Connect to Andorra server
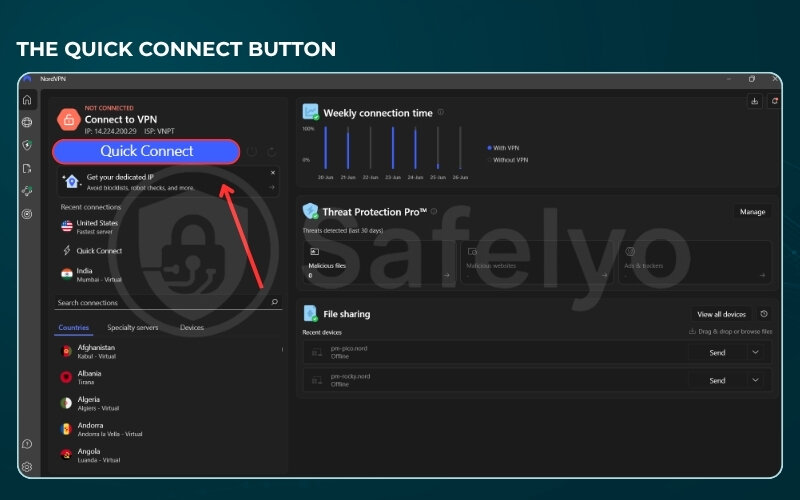Screen dimensions: 800x500 (x=168, y=429)
